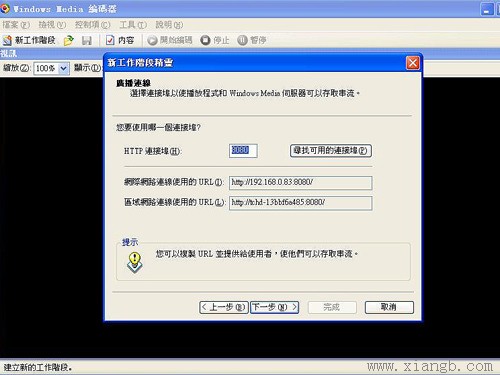
Task: Open the 控制項 menu
Action: [92, 25]
